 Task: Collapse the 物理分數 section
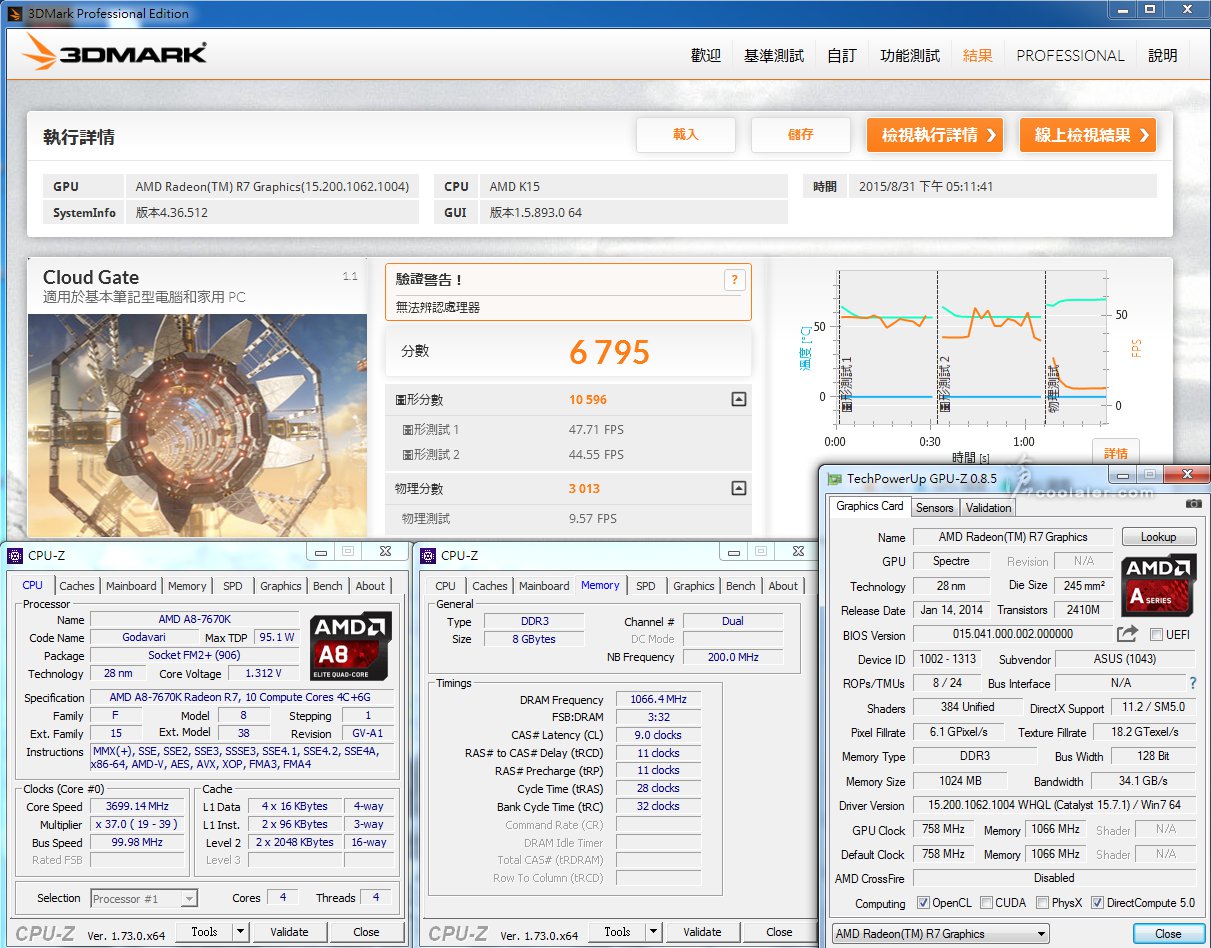pyautogui.click(x=738, y=489)
